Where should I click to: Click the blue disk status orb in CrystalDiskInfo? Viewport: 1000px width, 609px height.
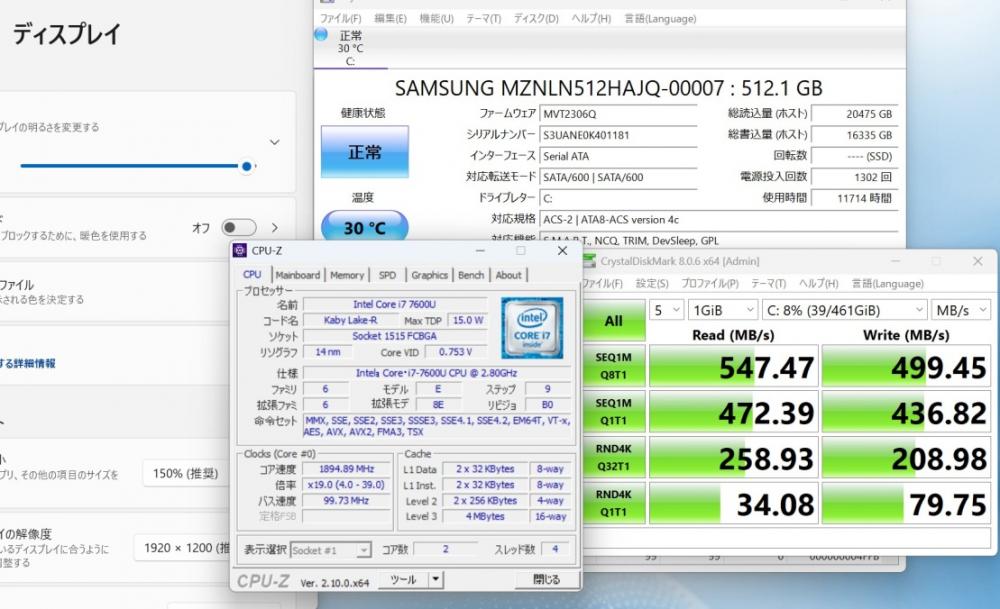(x=321, y=34)
